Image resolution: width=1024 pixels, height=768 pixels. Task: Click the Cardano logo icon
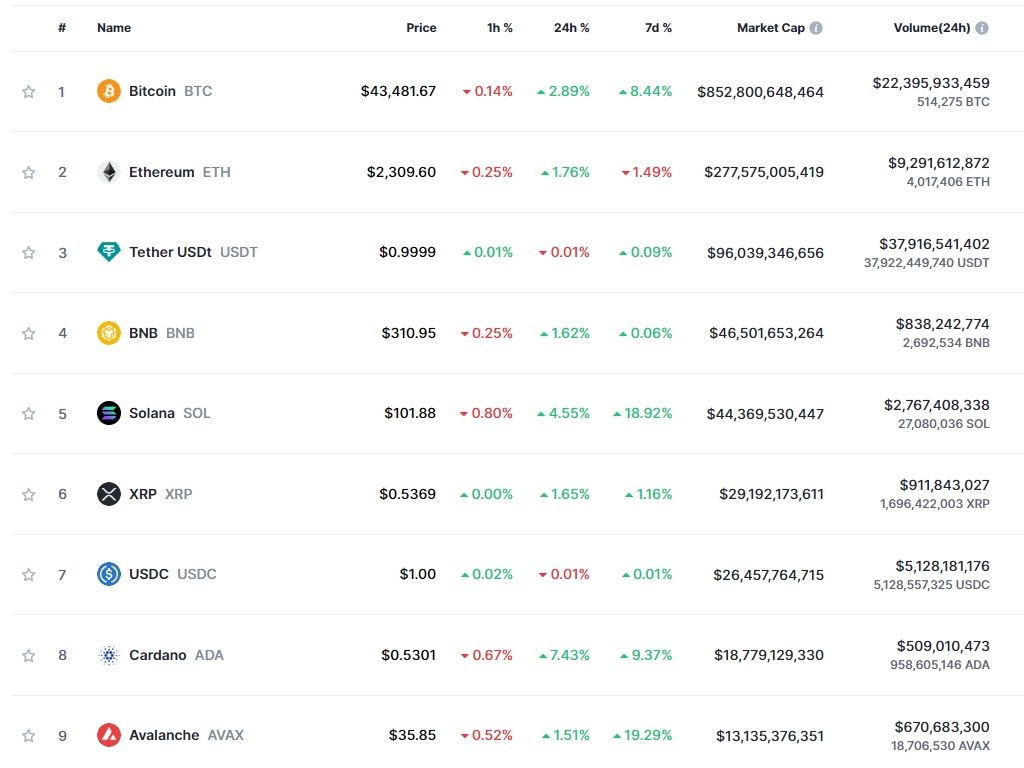pyautogui.click(x=108, y=655)
